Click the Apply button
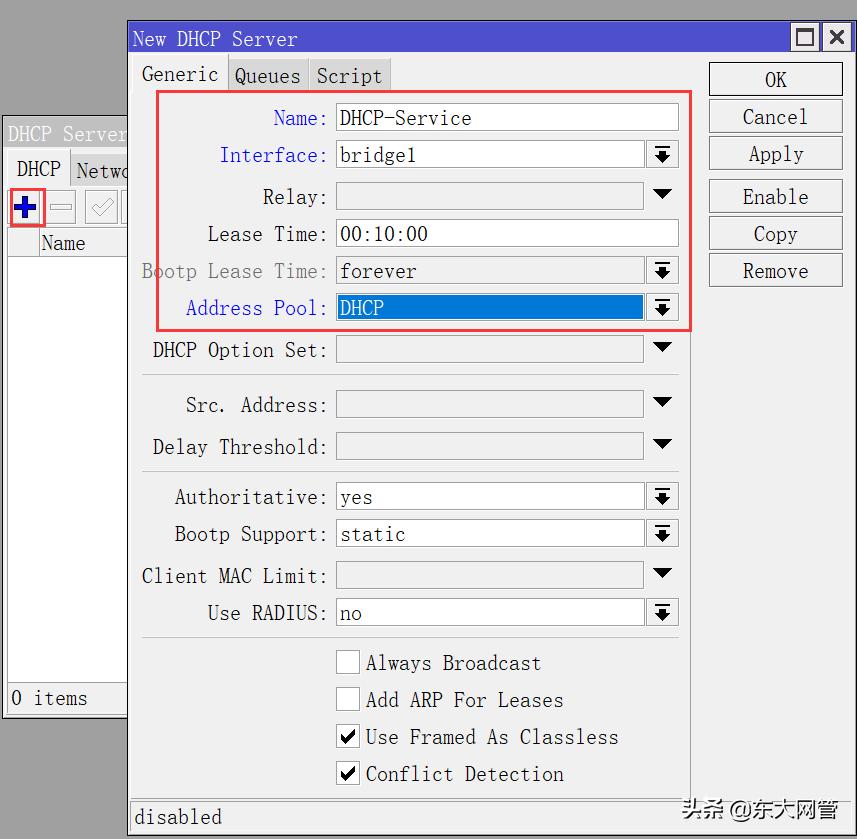This screenshot has width=857, height=839. (x=775, y=154)
